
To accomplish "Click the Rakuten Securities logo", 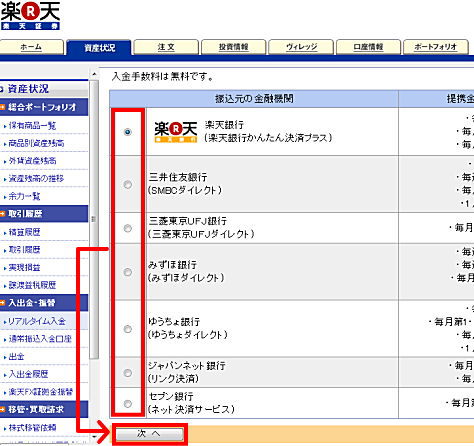I will [x=30, y=15].
